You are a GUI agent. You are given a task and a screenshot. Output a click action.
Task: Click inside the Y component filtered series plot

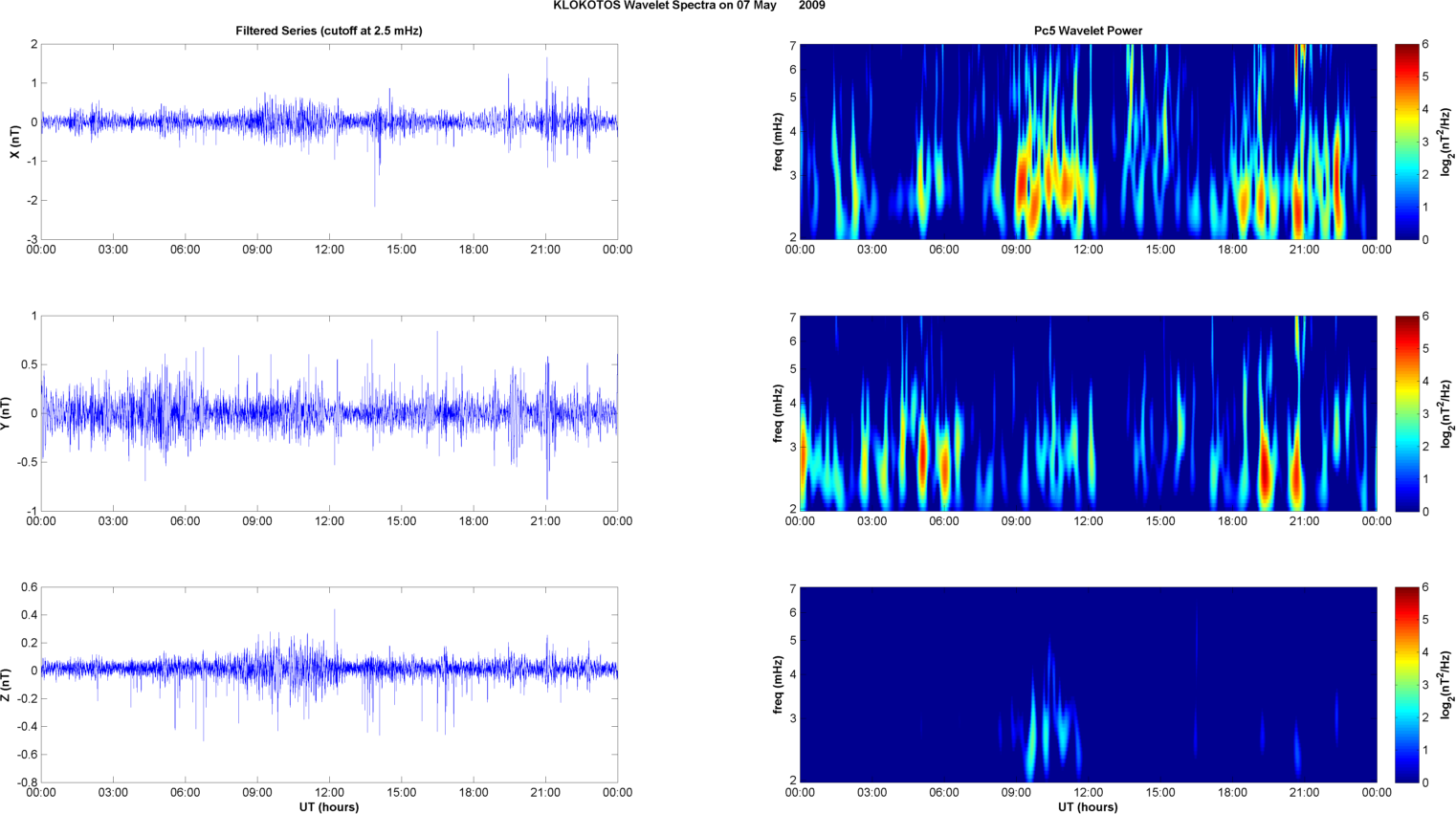[x=329, y=413]
